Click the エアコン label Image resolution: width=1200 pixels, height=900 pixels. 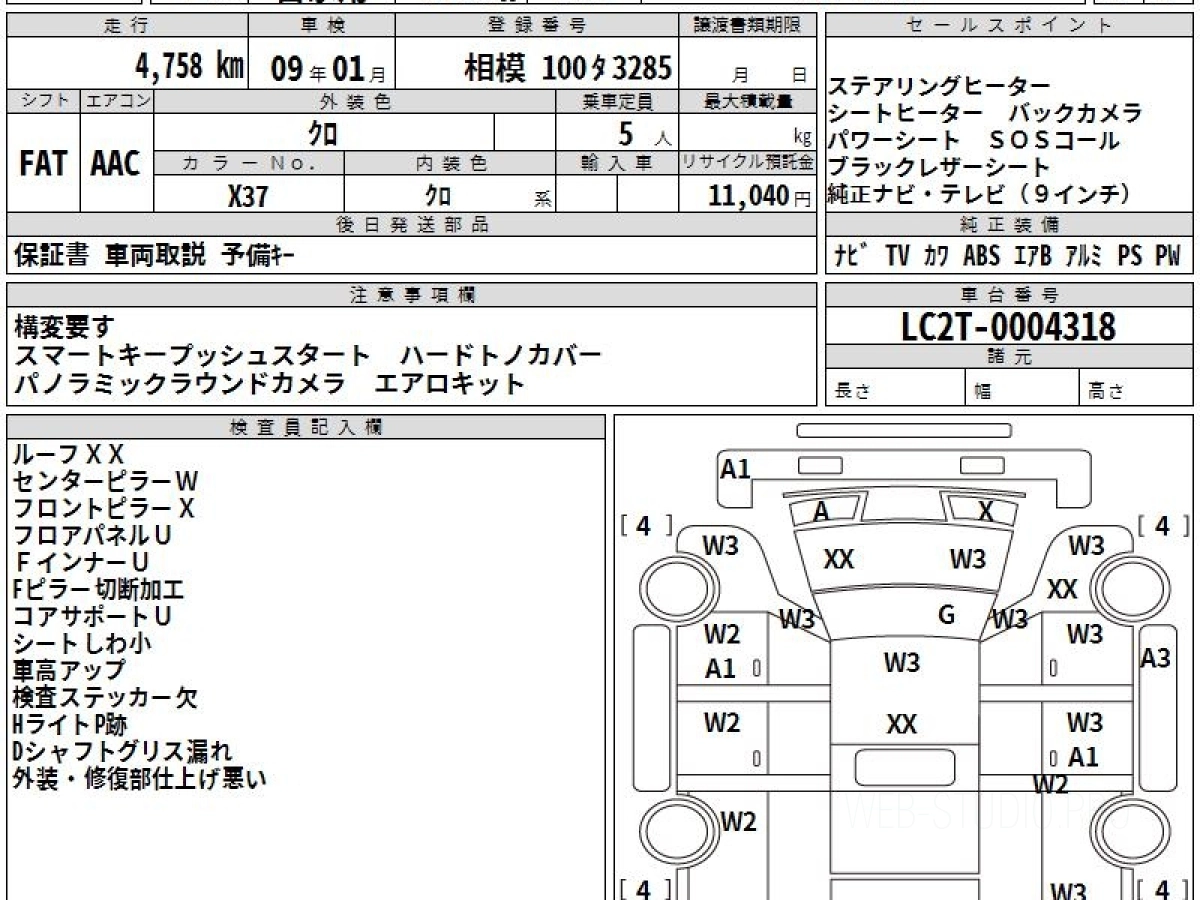117,100
